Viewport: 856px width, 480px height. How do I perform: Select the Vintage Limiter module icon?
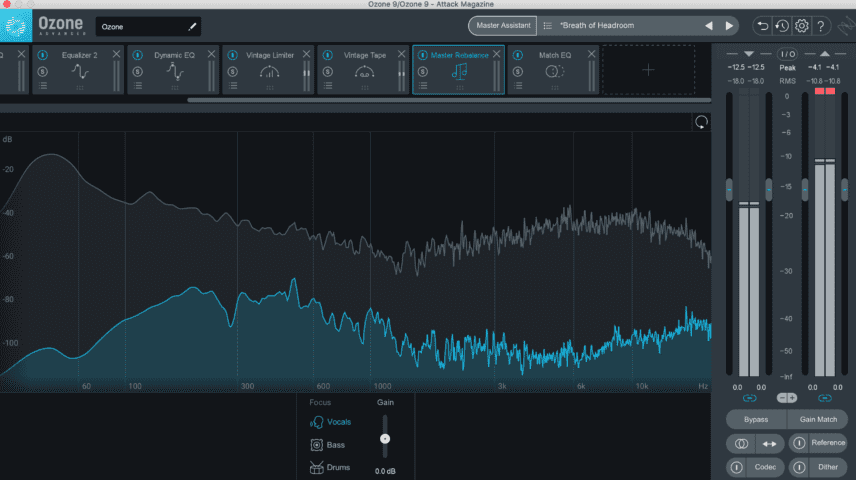(x=270, y=72)
